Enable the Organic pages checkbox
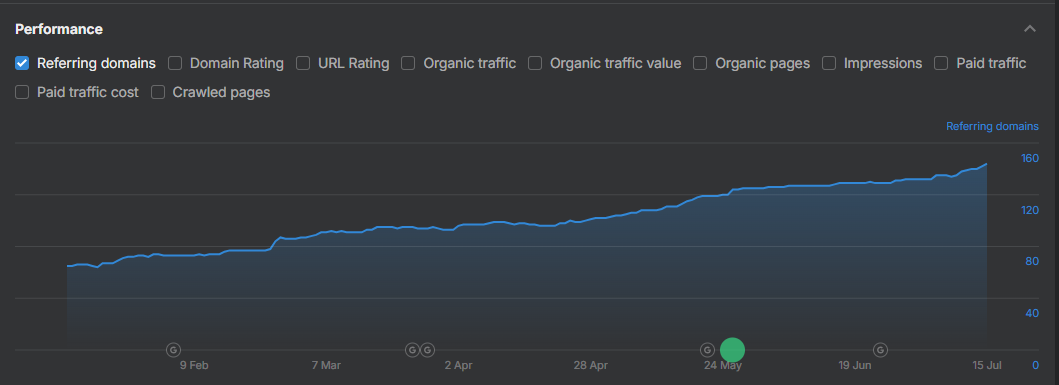This screenshot has width=1059, height=385. [700, 63]
